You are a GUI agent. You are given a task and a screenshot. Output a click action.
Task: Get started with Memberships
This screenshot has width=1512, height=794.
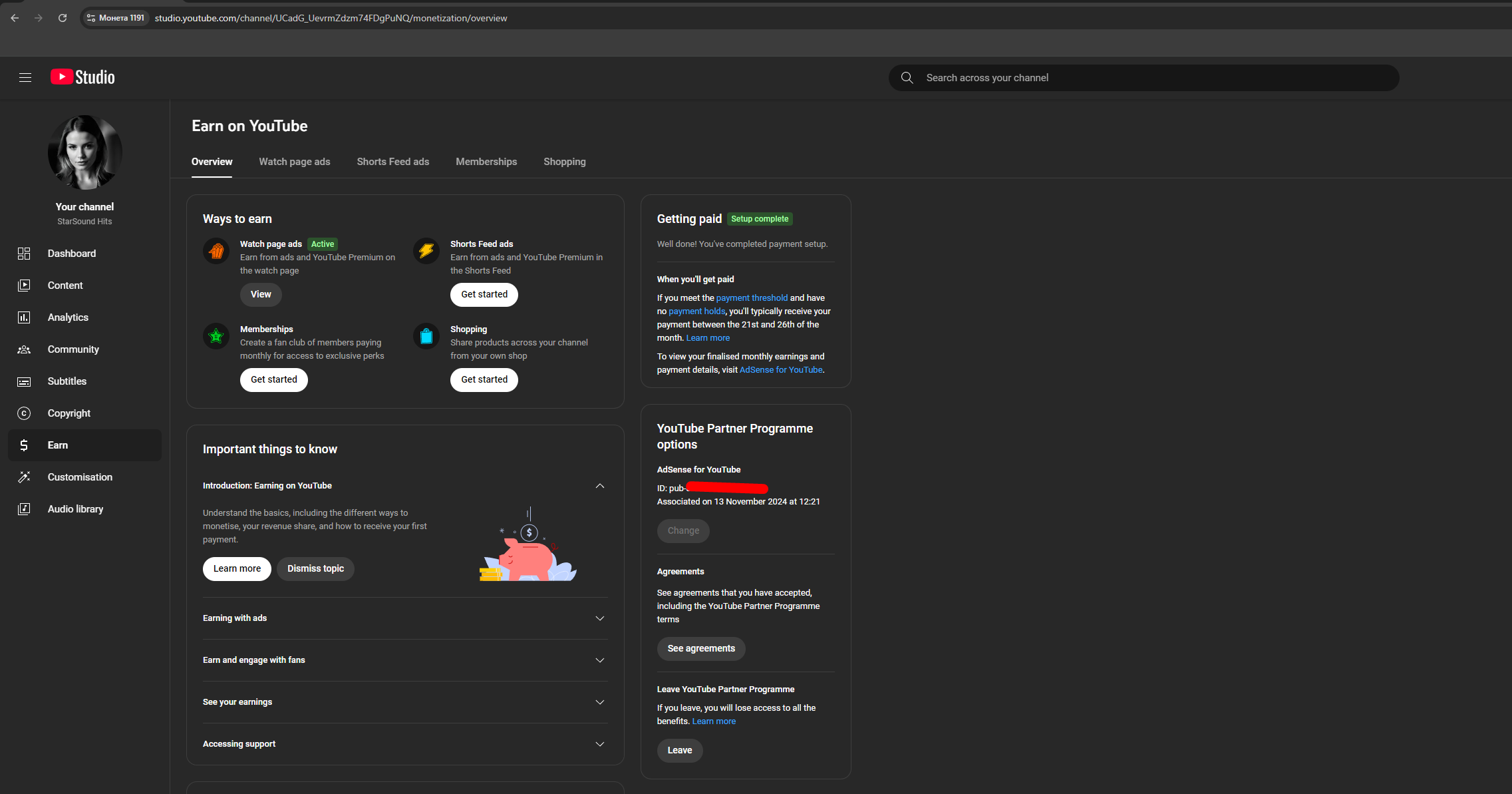point(274,380)
